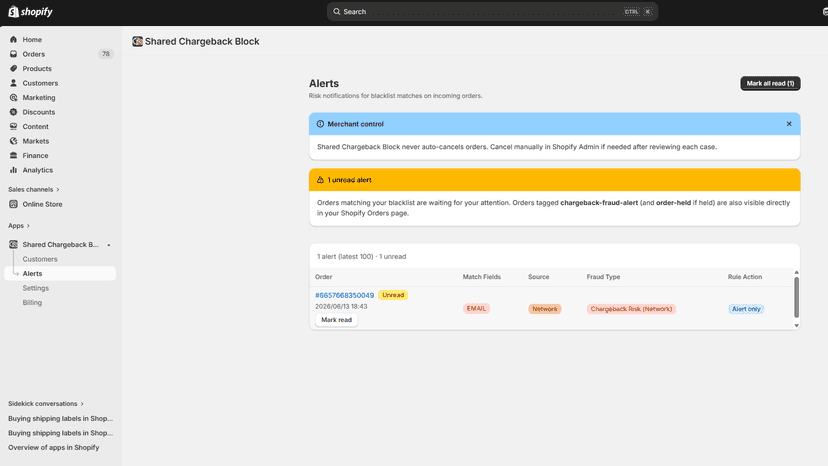Click the Order column header
This screenshot has height=466, width=828.
pyautogui.click(x=323, y=277)
